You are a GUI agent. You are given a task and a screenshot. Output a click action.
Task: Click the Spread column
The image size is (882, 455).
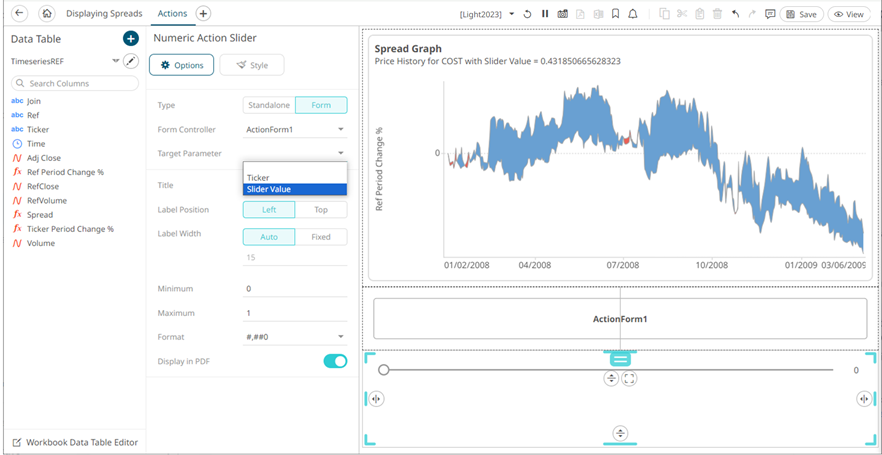coord(40,215)
